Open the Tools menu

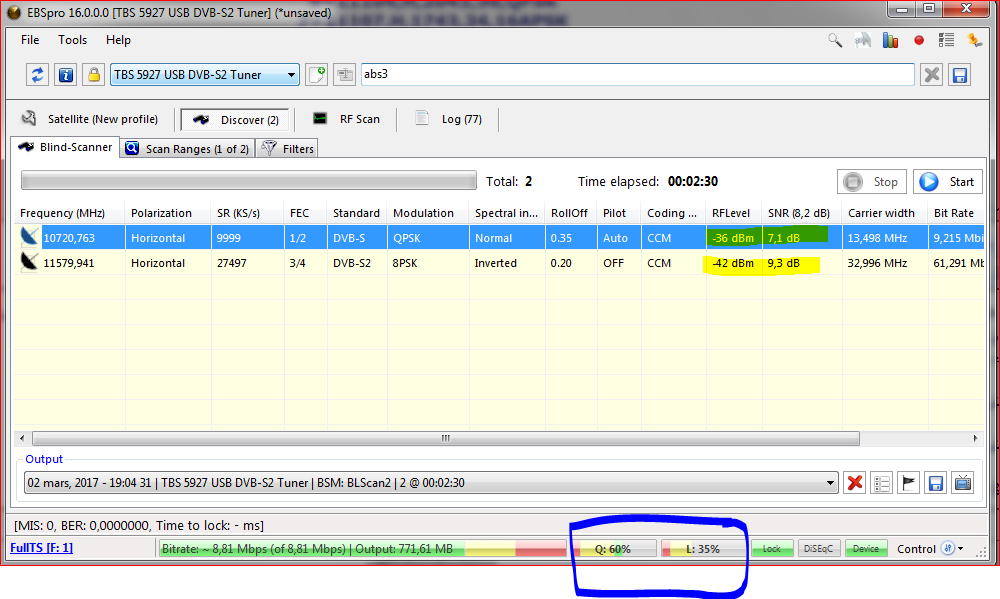coord(73,40)
